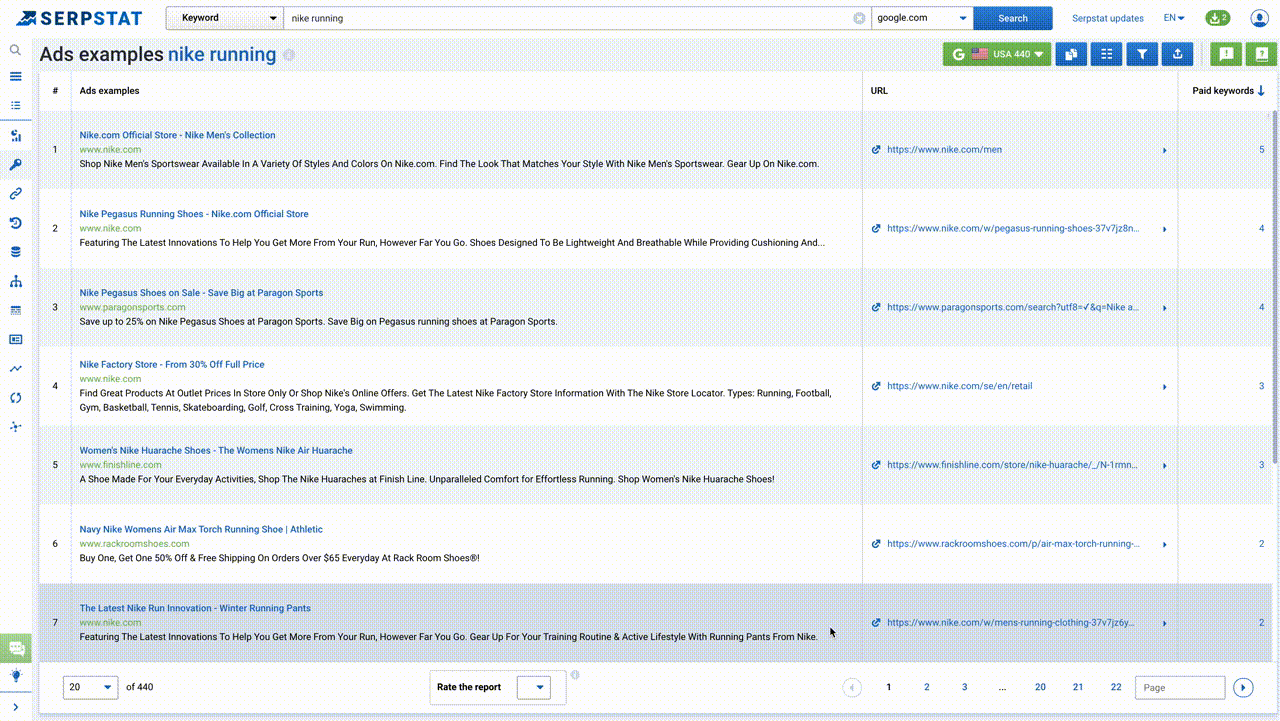1280x721 pixels.
Task: Click the downloads badge icon
Action: [x=1217, y=18]
